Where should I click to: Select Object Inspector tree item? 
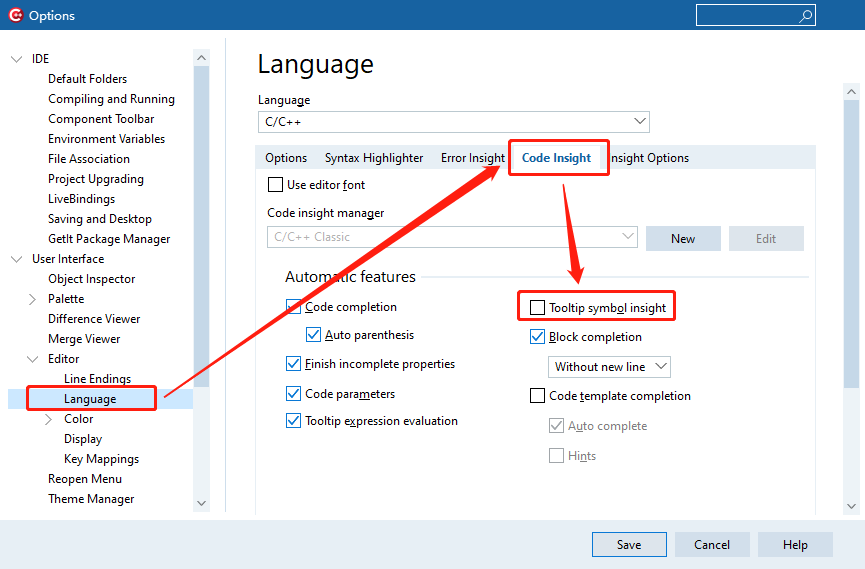point(91,279)
